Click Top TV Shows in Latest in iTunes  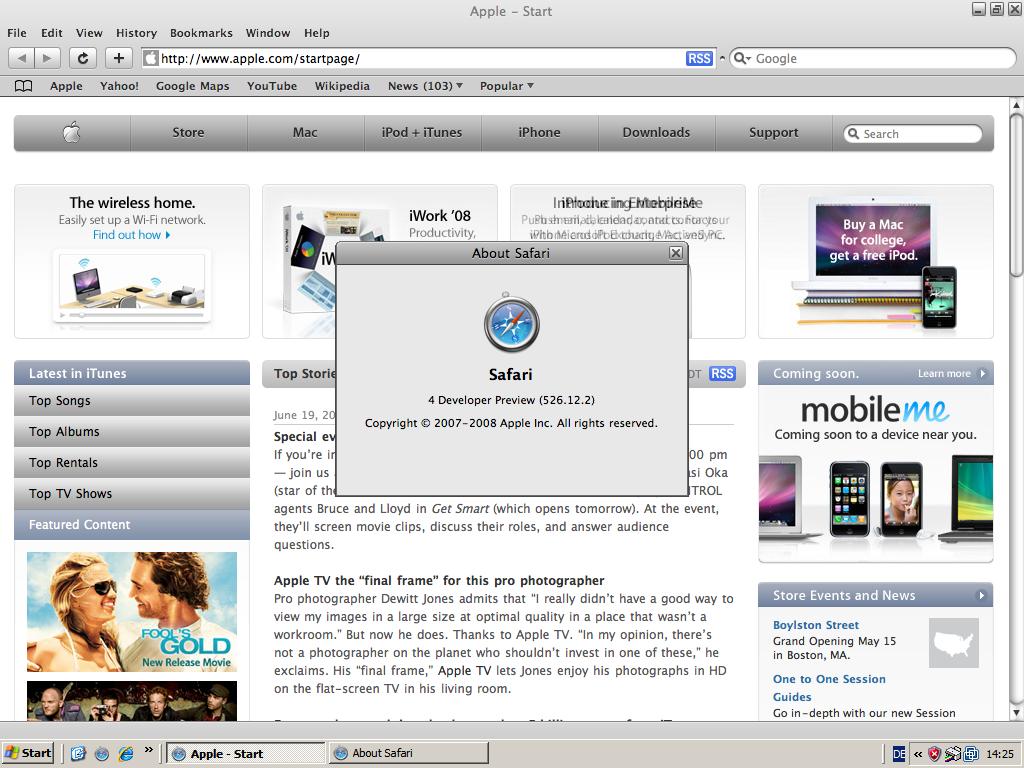[132, 494]
